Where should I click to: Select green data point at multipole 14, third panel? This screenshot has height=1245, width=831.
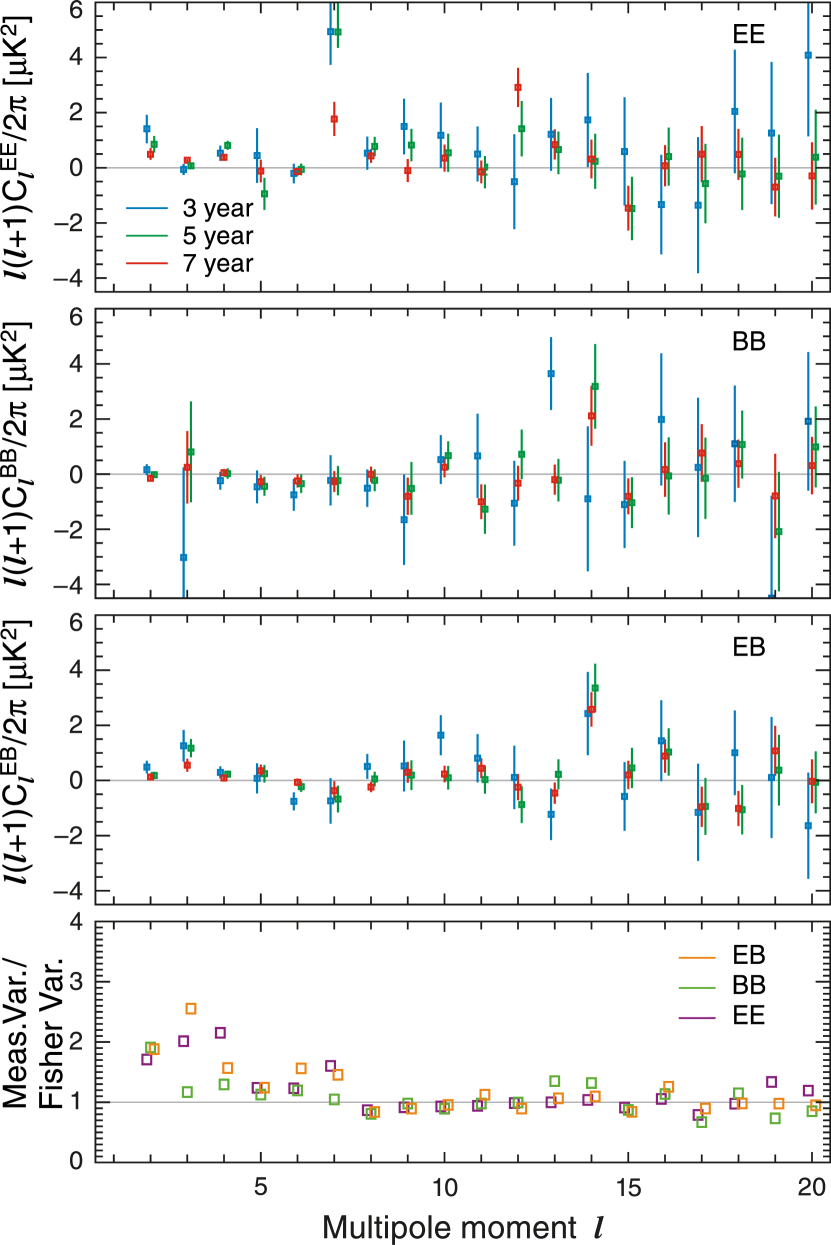[x=595, y=688]
